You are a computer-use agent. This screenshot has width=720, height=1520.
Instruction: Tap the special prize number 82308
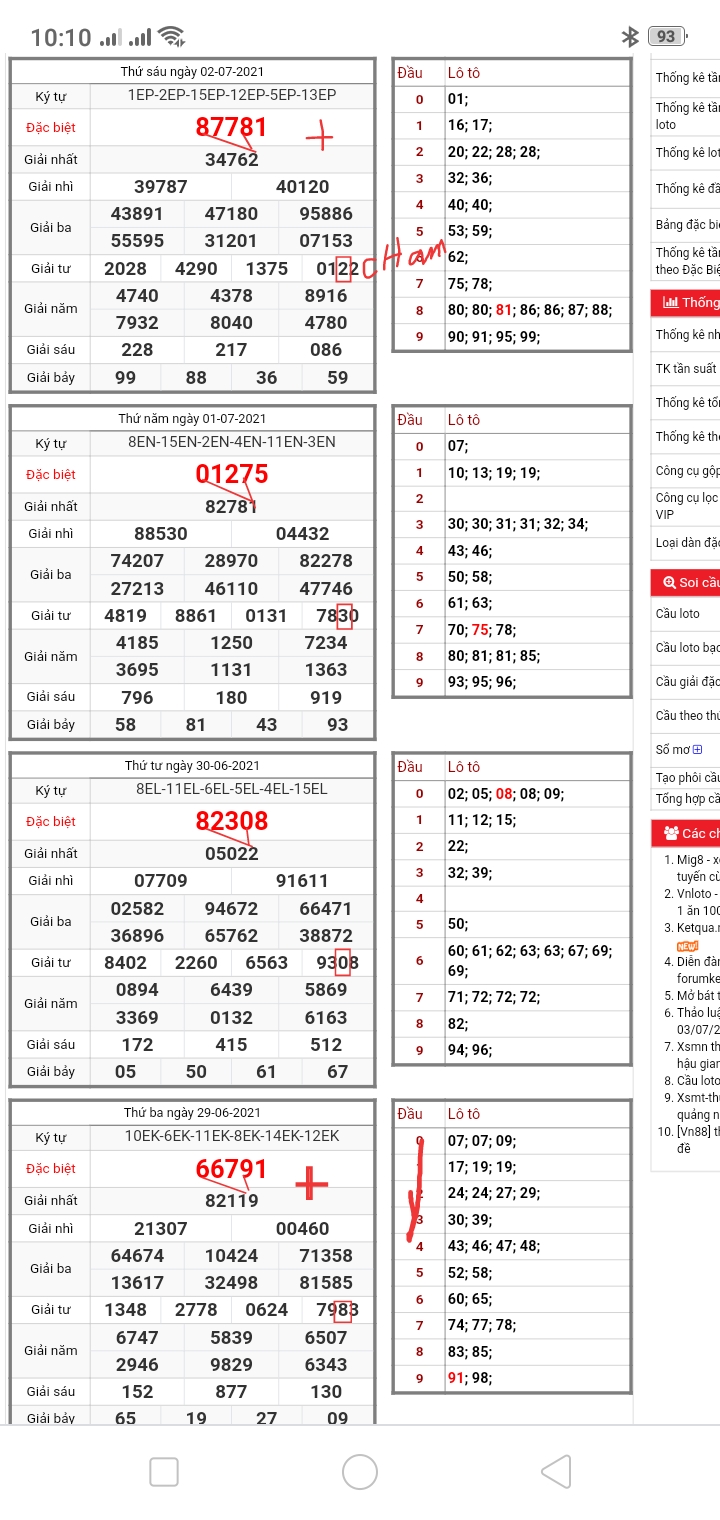(232, 821)
